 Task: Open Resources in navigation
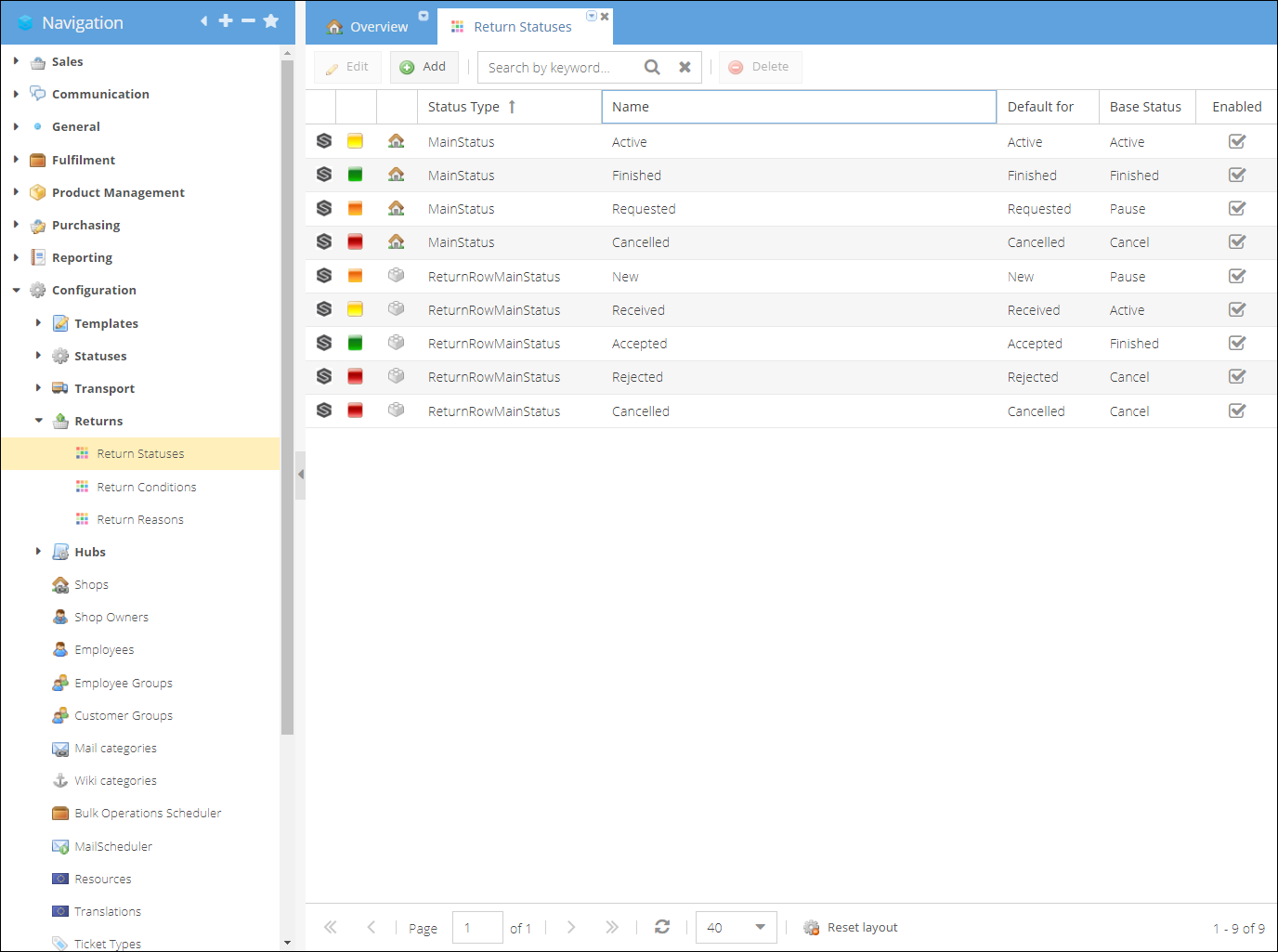click(102, 879)
